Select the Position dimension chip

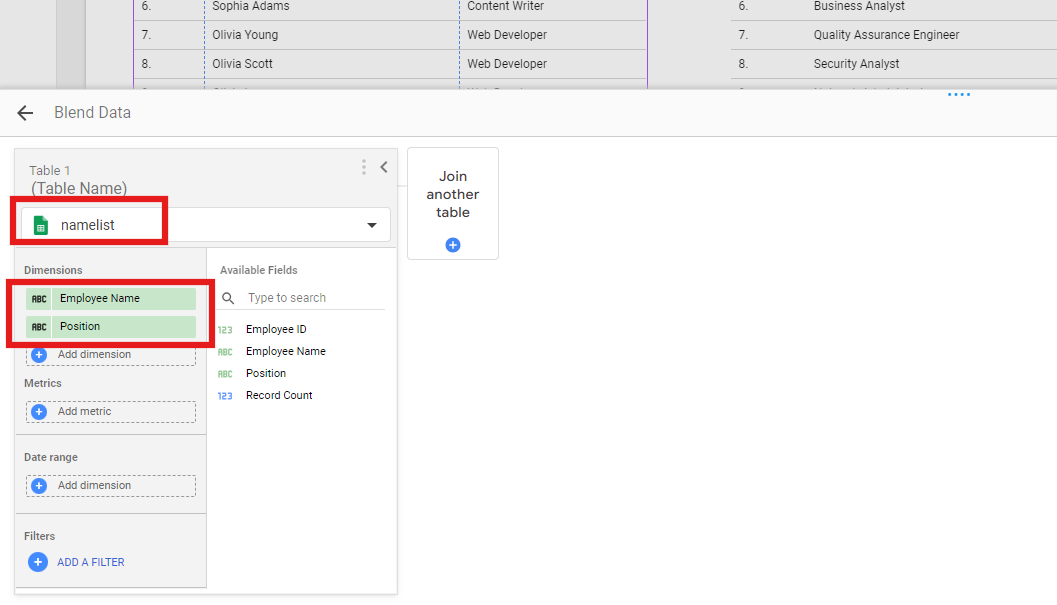point(123,326)
